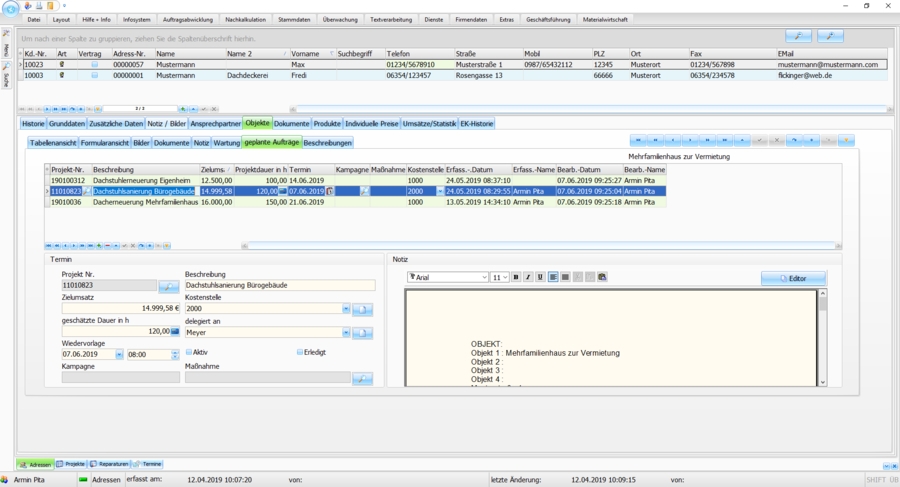This screenshot has width=900, height=487.
Task: Click the search icon next to Projekt Nr.
Action: pyautogui.click(x=169, y=287)
